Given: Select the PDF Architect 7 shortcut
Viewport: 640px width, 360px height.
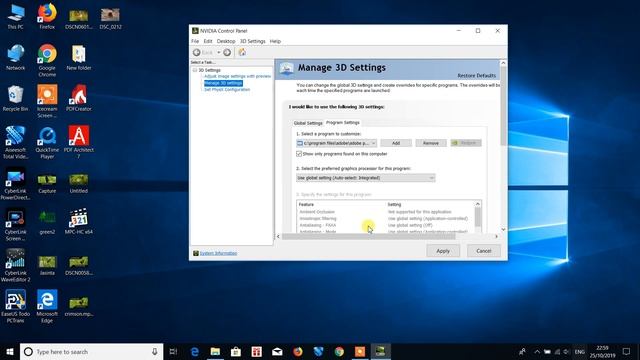Looking at the screenshot, I should click(x=79, y=142).
